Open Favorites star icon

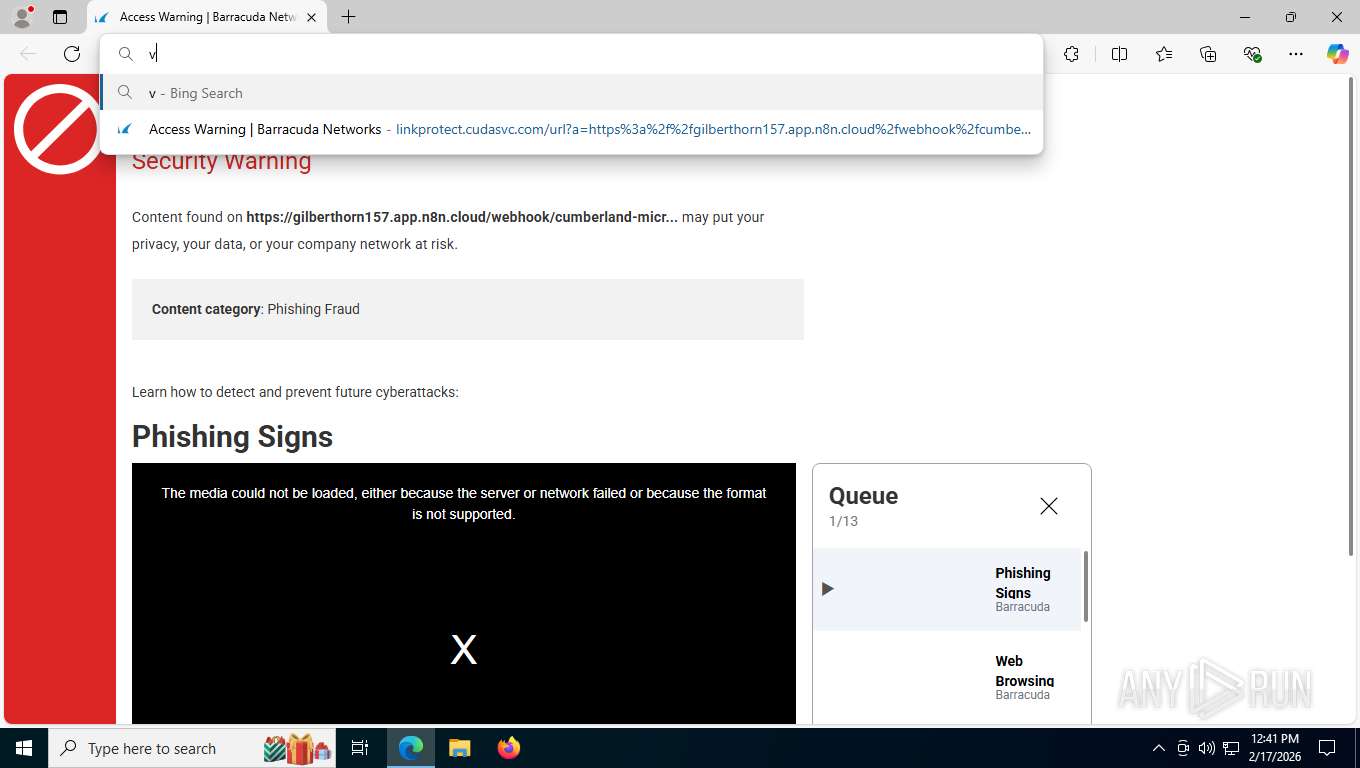click(x=1163, y=54)
